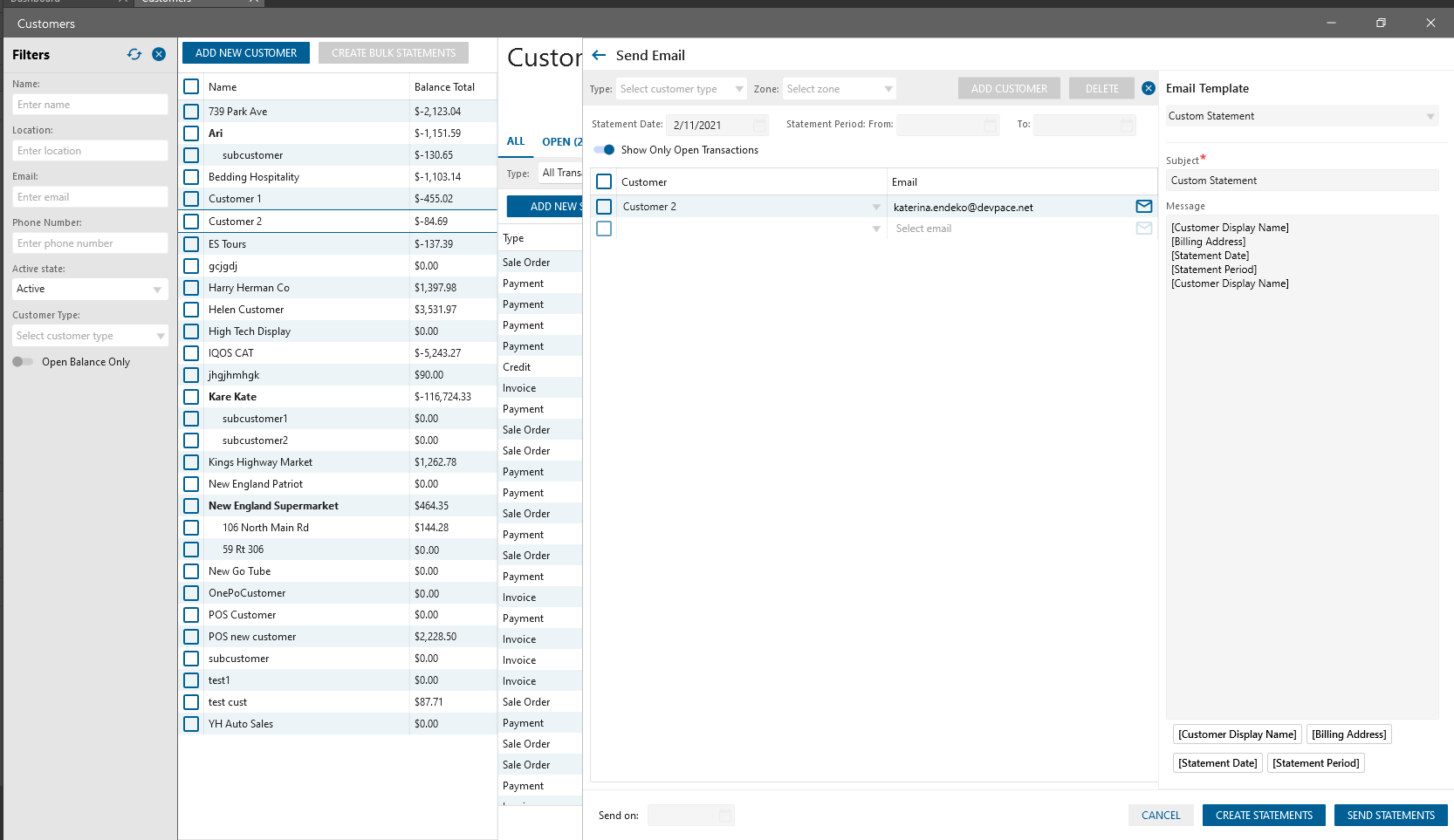Expand the Email Template dropdown
The image size is (1454, 840).
[x=1302, y=116]
